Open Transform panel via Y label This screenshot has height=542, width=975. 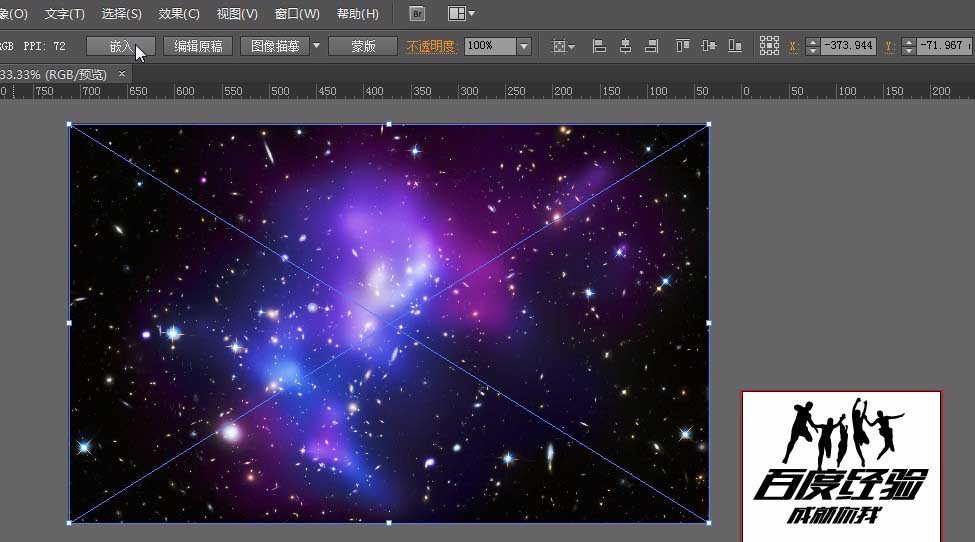click(890, 47)
